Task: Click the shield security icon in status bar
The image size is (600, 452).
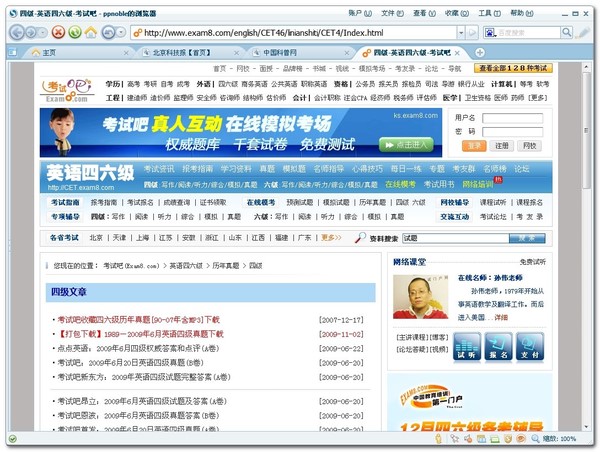Action: point(508,439)
